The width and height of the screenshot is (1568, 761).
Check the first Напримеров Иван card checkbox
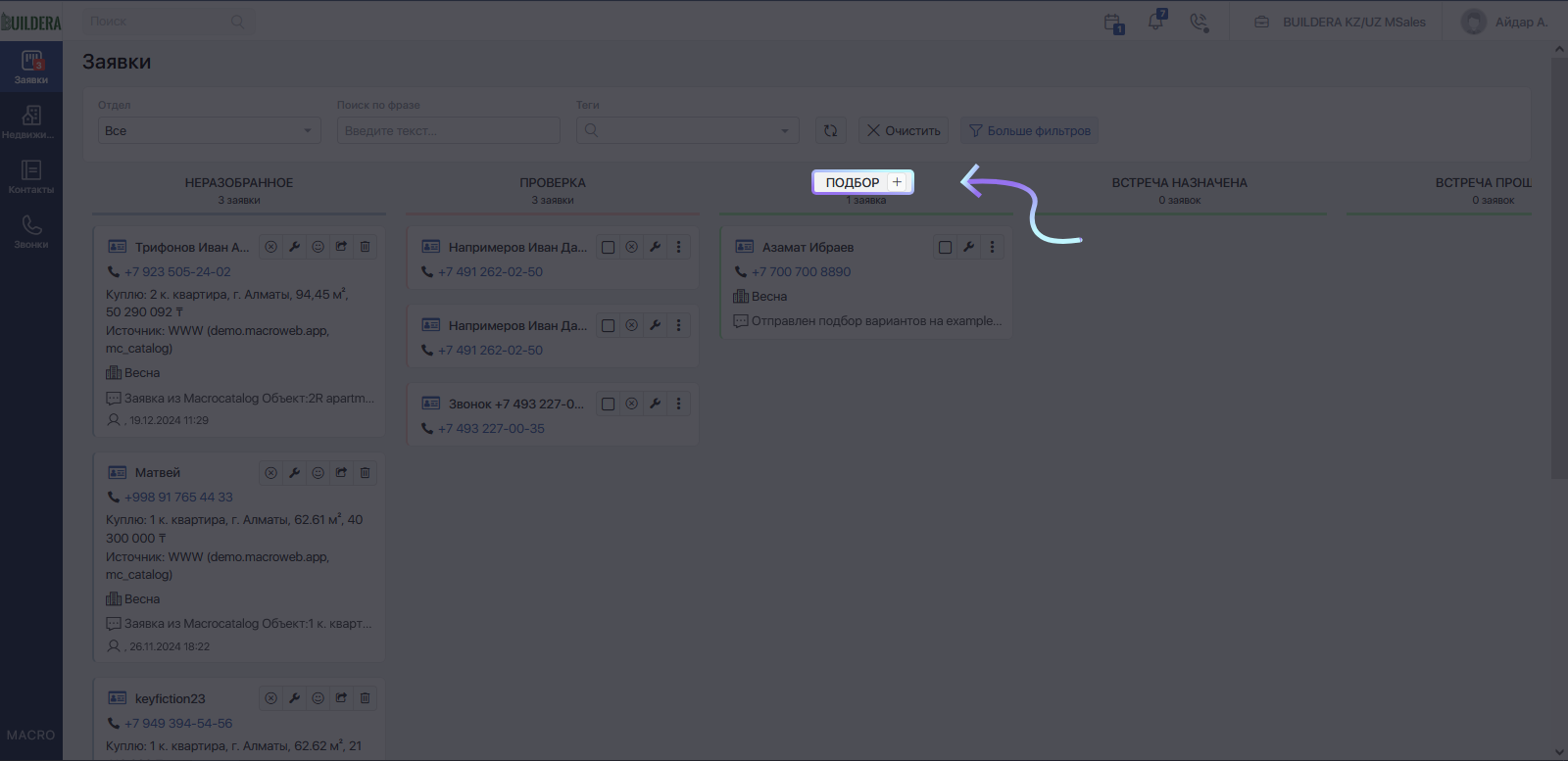608,247
